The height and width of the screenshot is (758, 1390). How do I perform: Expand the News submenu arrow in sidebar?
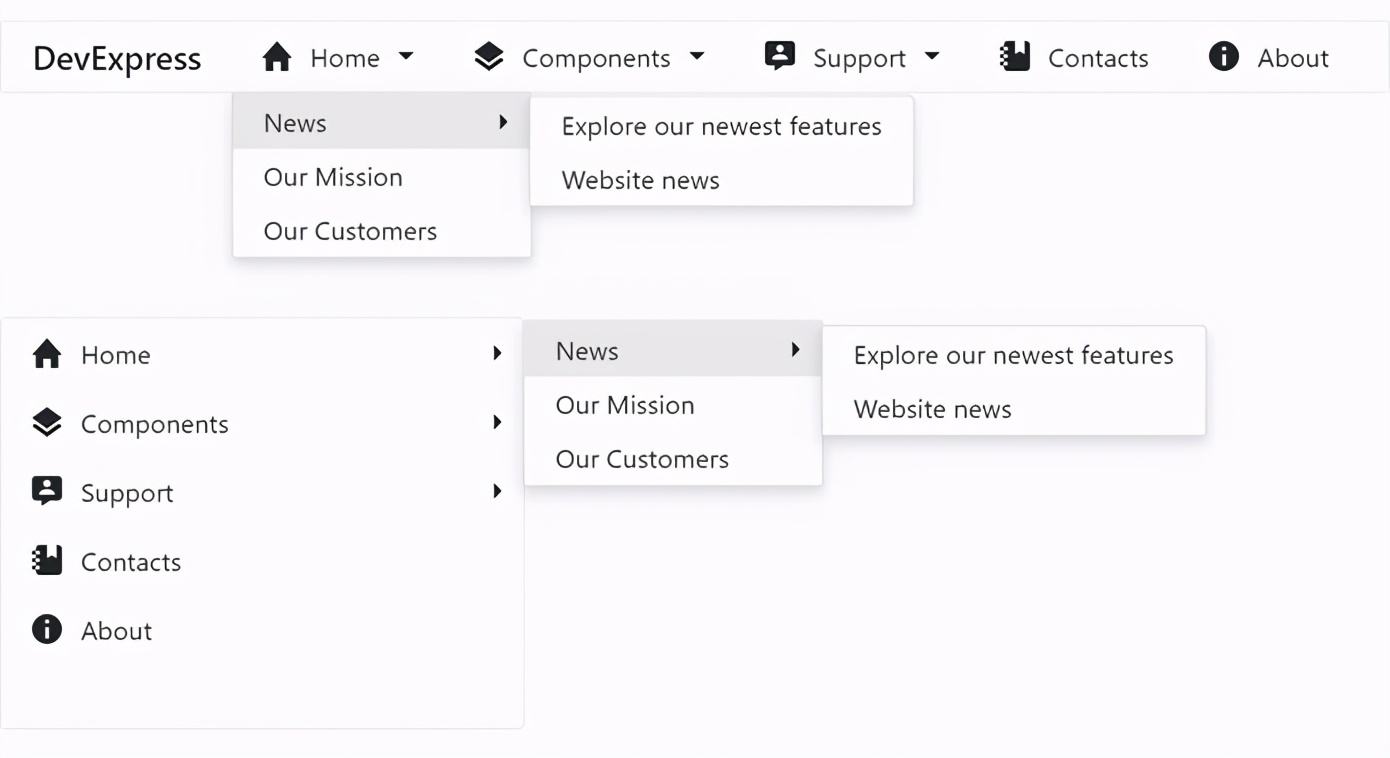[x=795, y=349]
